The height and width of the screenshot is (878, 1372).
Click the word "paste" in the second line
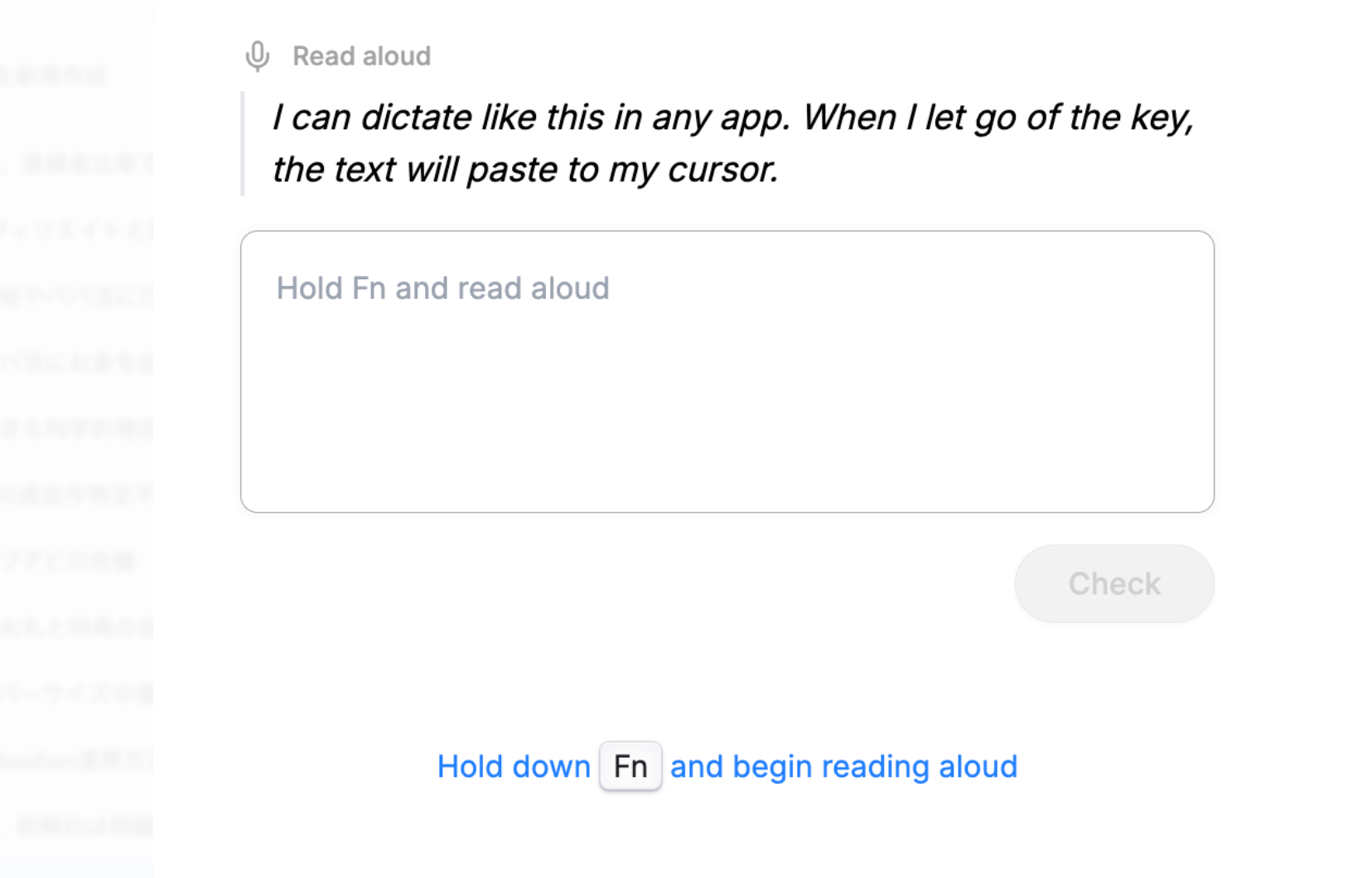pos(512,170)
